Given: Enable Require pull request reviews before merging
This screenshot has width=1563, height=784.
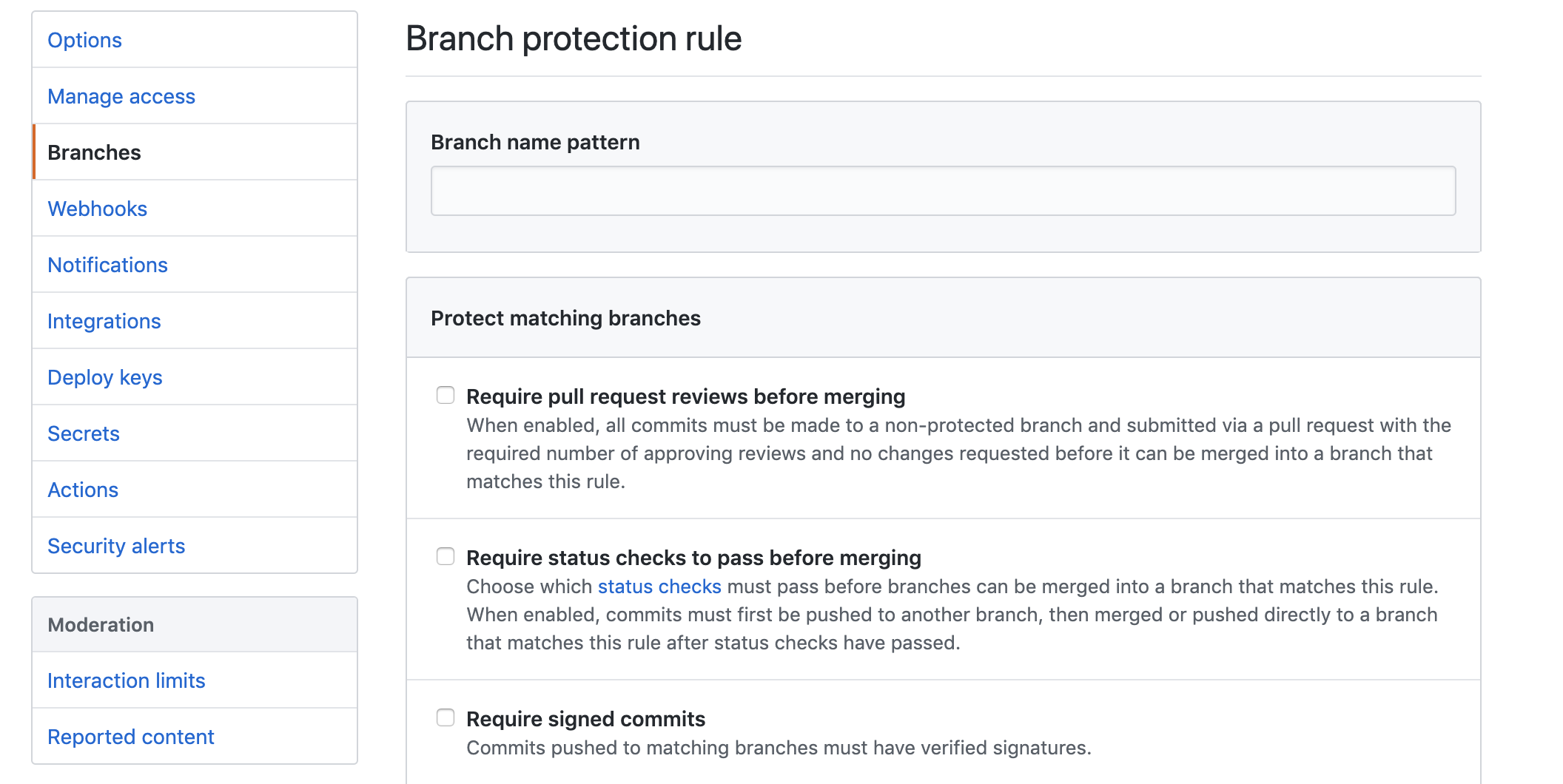Looking at the screenshot, I should point(446,396).
